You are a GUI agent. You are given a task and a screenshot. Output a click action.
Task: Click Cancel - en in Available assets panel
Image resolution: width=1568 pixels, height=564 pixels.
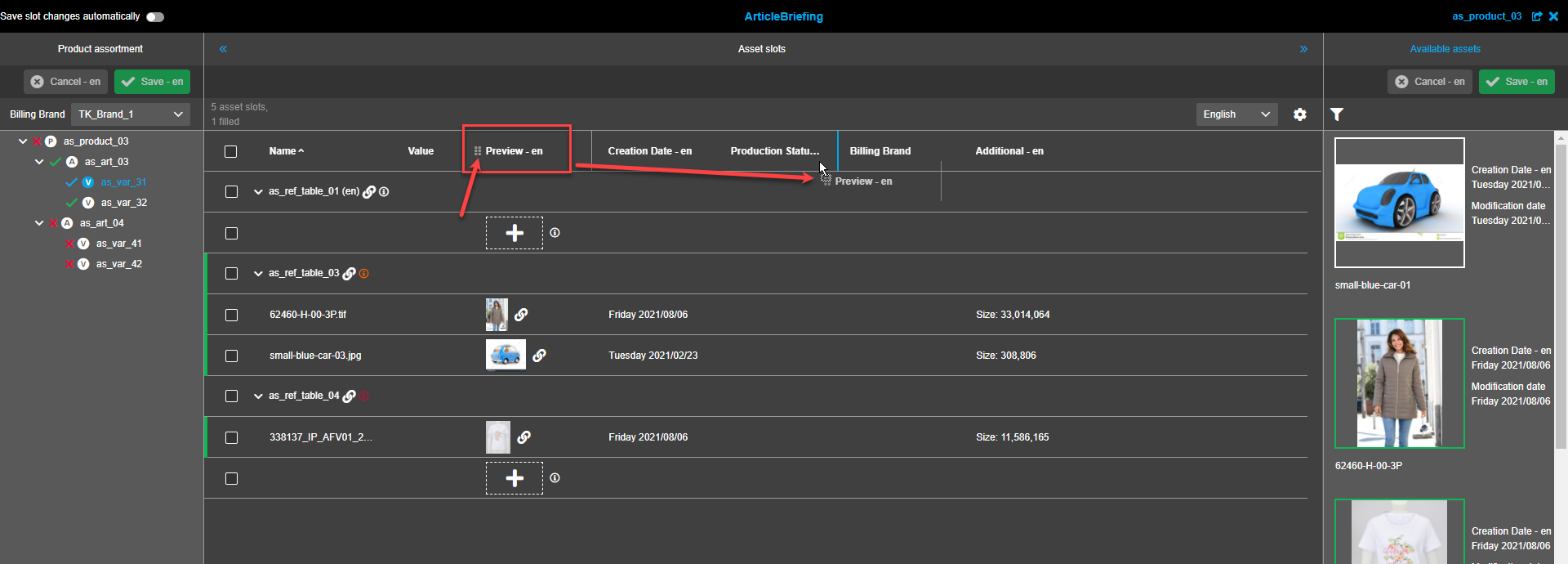click(x=1430, y=82)
